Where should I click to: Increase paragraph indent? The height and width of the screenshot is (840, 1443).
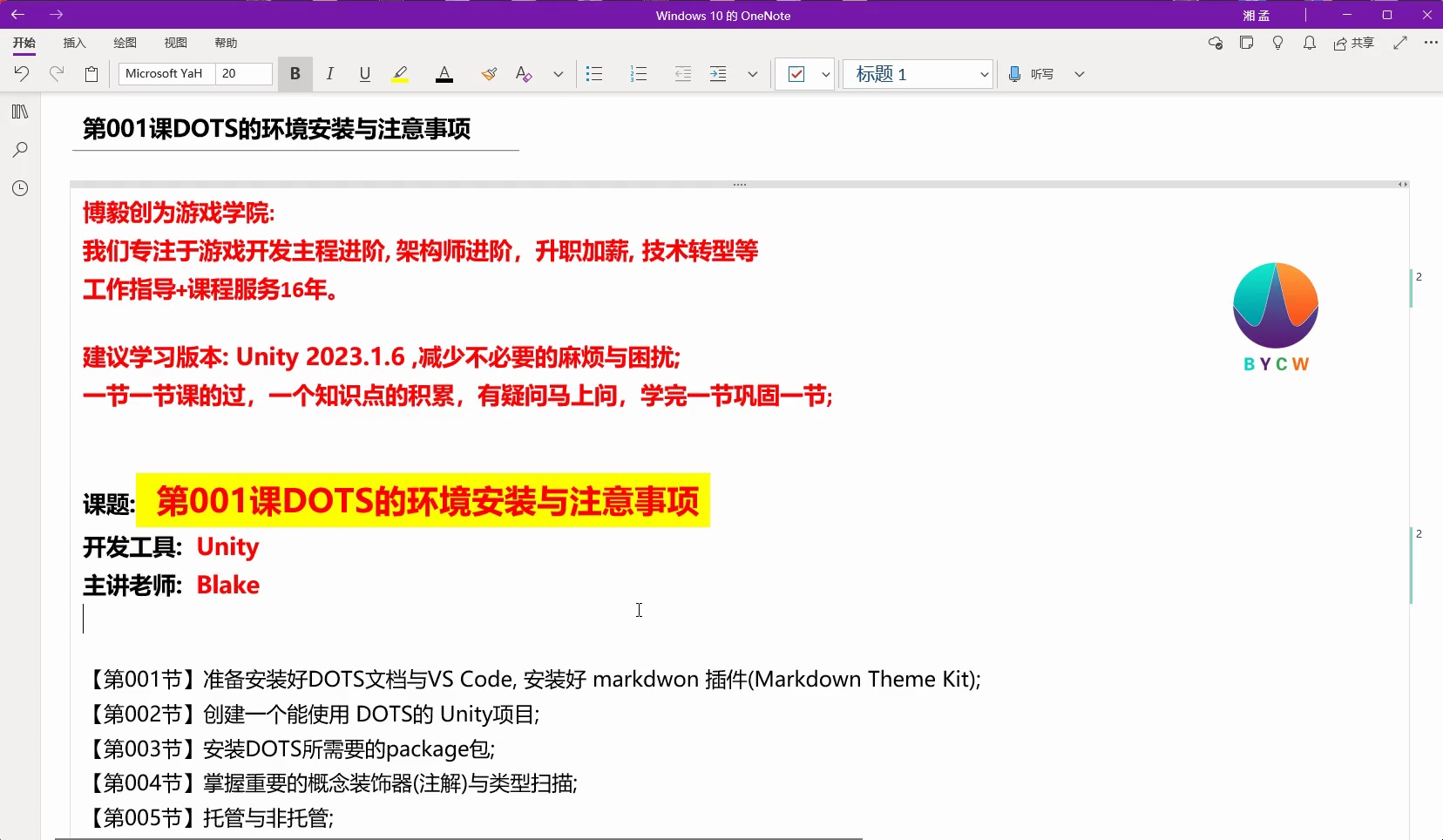point(718,74)
